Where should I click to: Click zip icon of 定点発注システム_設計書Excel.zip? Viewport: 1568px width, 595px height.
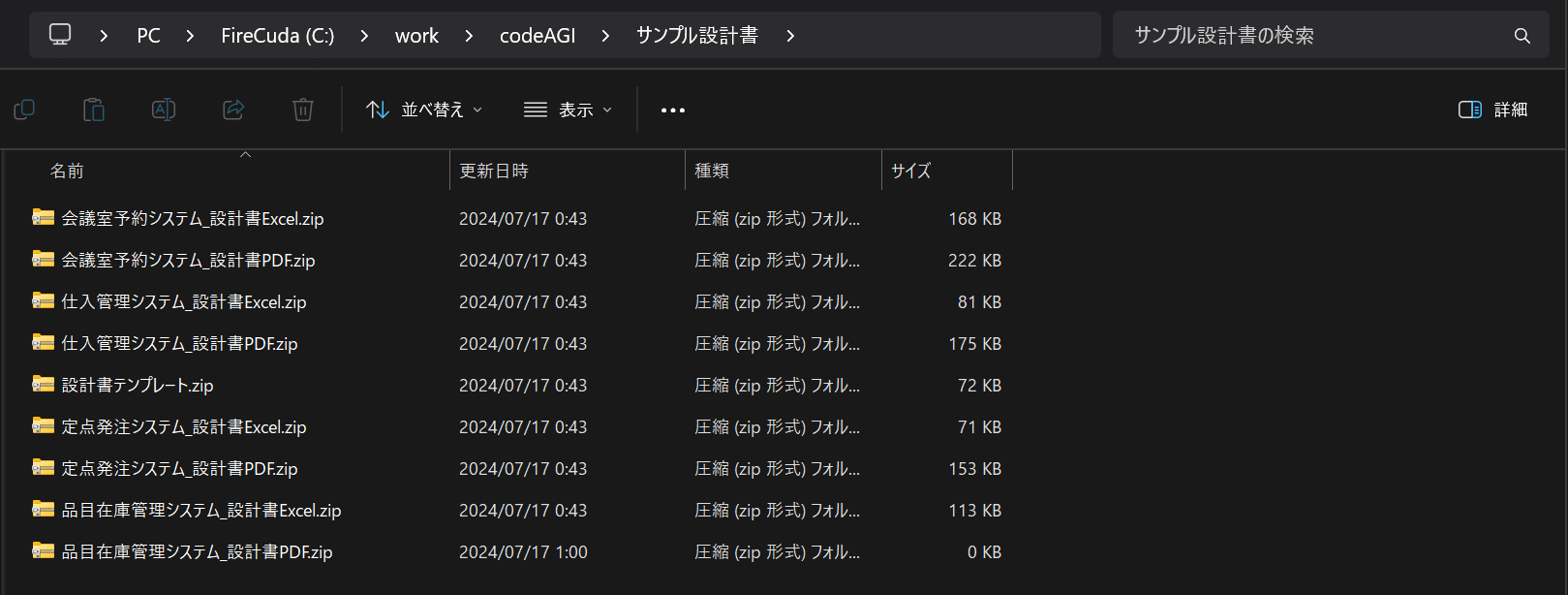43,425
